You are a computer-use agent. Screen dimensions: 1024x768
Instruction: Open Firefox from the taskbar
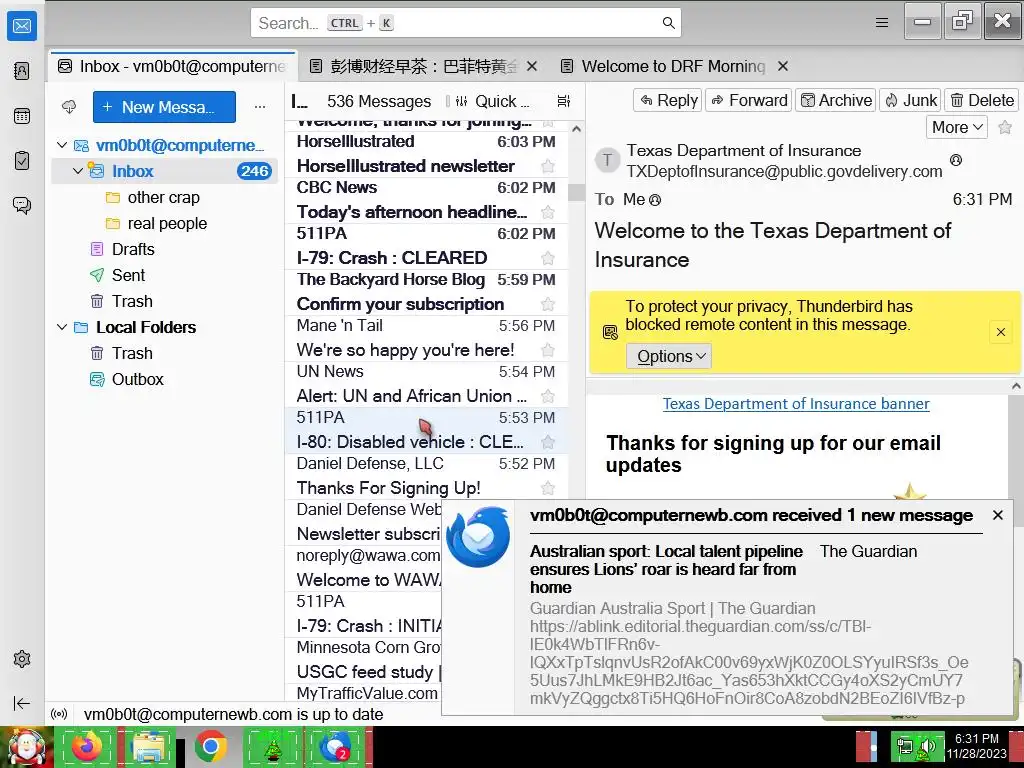pos(86,746)
